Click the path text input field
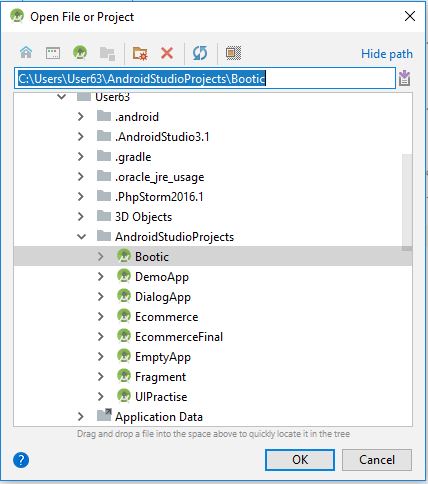 pyautogui.click(x=205, y=79)
